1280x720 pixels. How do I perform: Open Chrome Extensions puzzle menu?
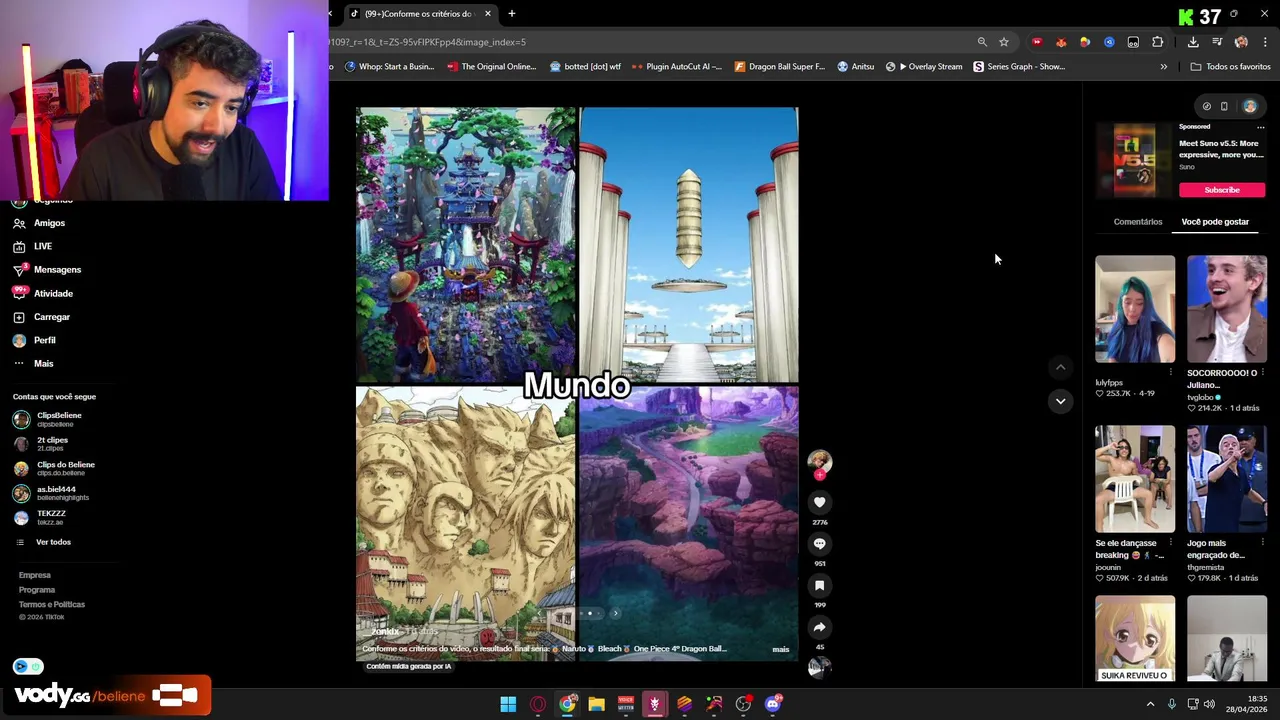(1158, 42)
